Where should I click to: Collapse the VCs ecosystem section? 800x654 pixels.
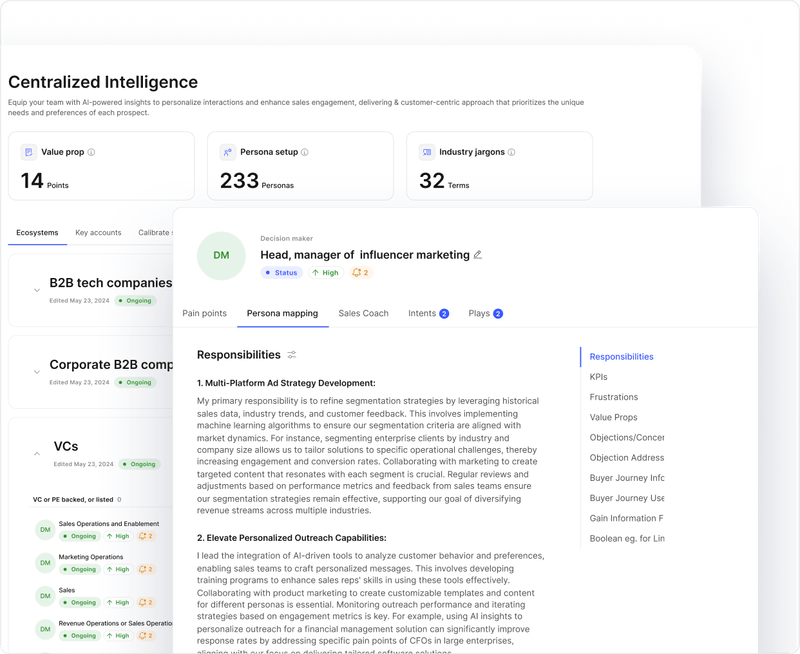coord(37,454)
